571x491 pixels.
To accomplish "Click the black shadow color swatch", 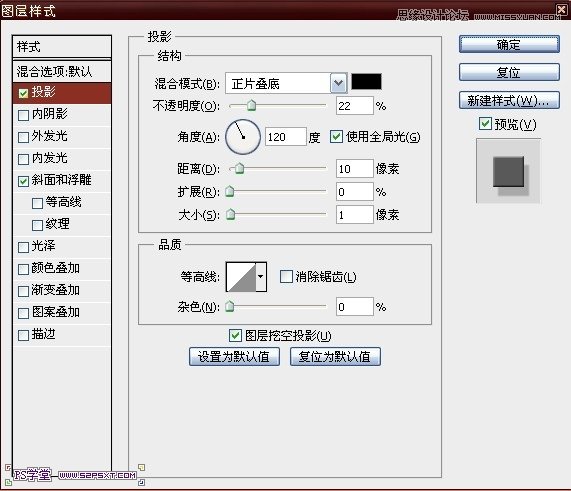I will point(366,82).
